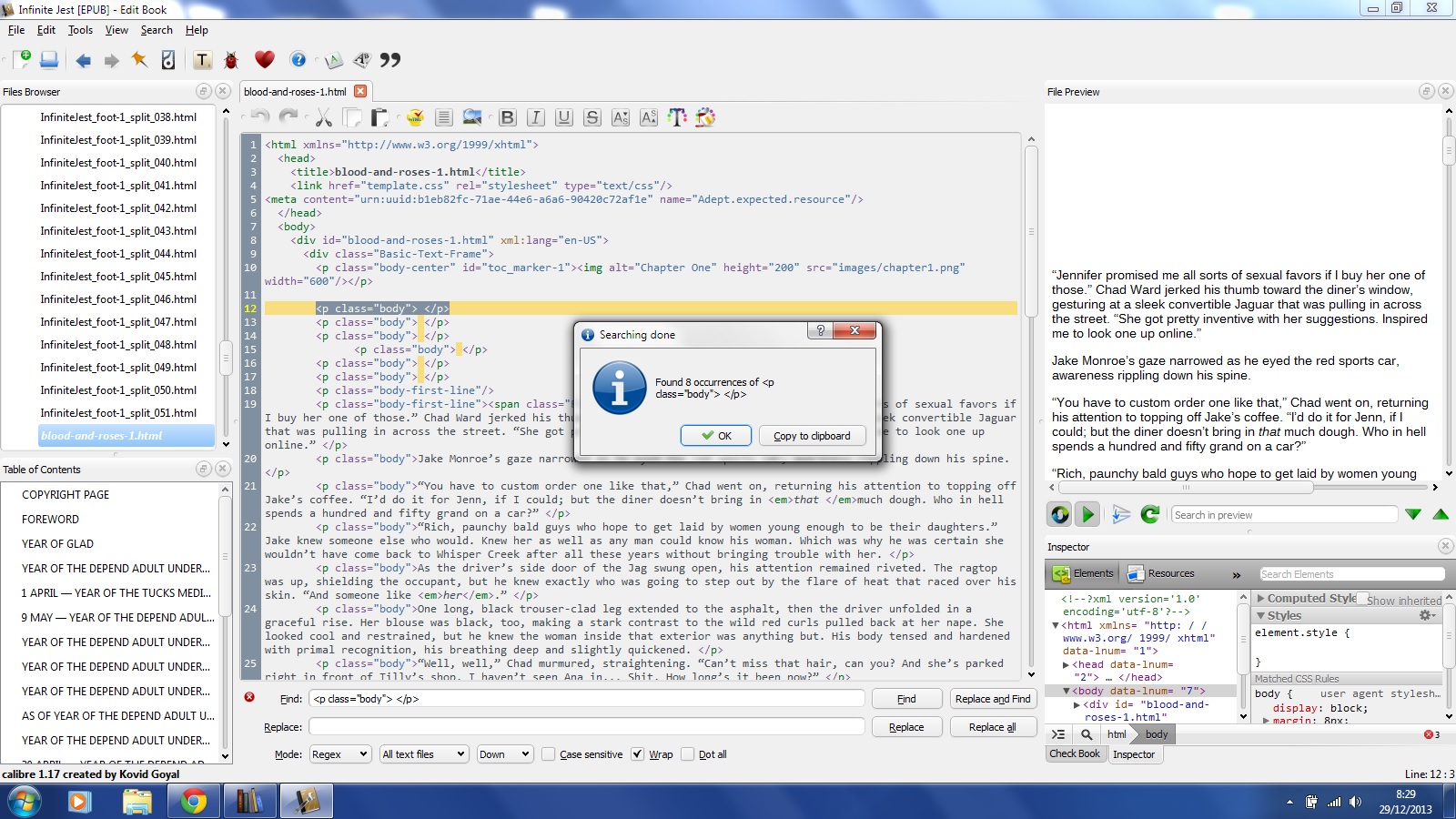Click the Replace and Find button

coord(993,699)
